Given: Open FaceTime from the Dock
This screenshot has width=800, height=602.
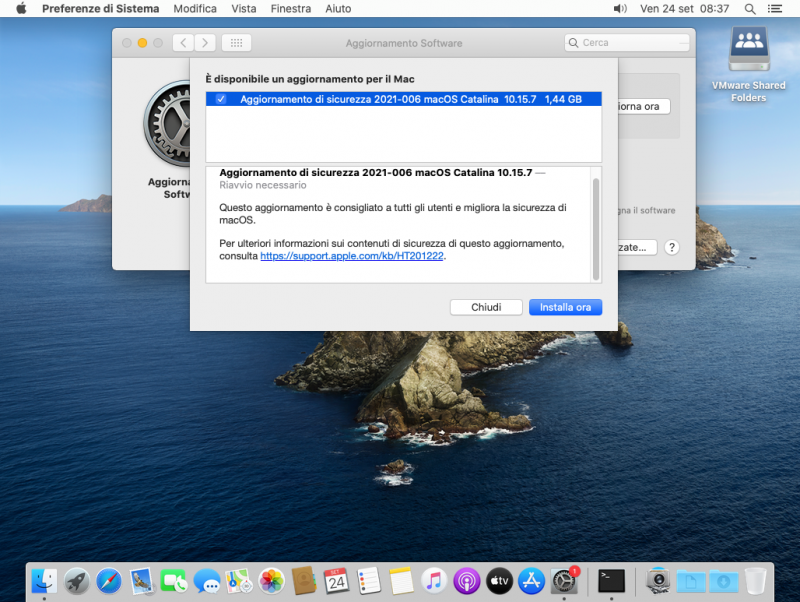Looking at the screenshot, I should [173, 581].
